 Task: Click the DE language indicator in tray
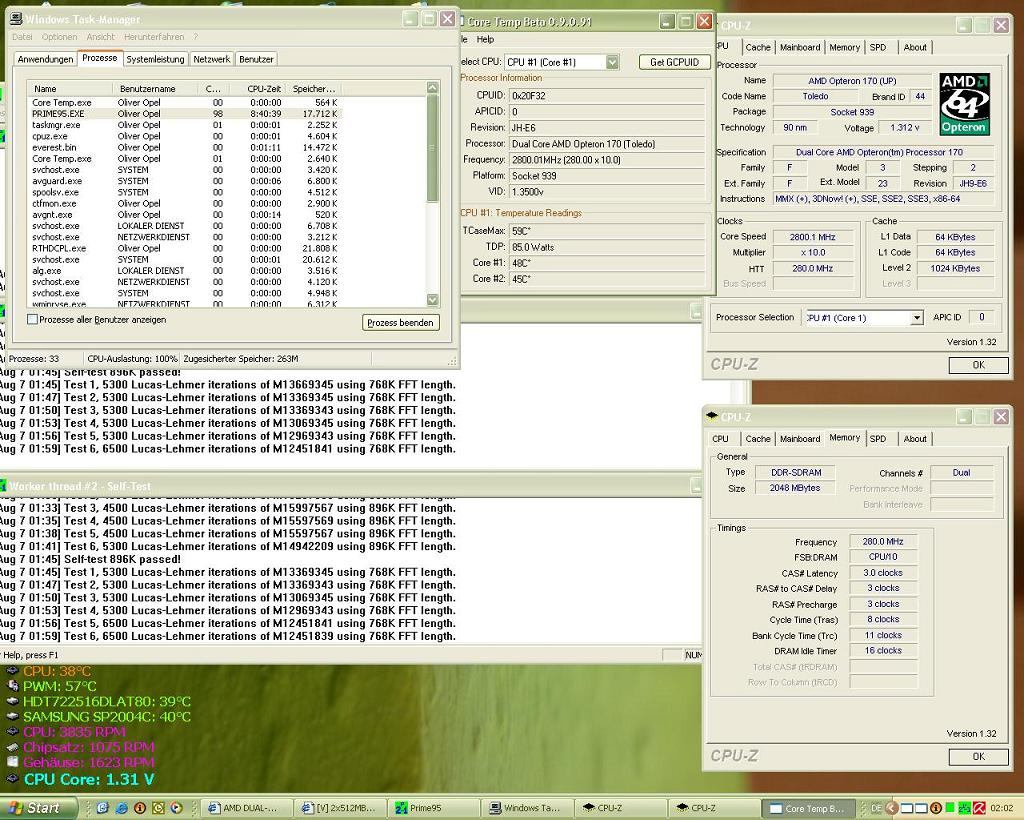876,808
